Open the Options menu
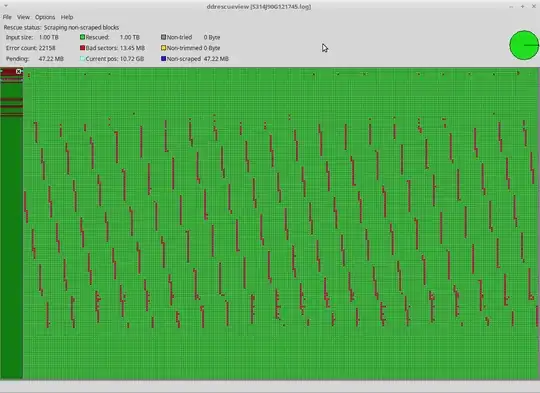Viewport: 540px width, 393px height. tap(45, 17)
